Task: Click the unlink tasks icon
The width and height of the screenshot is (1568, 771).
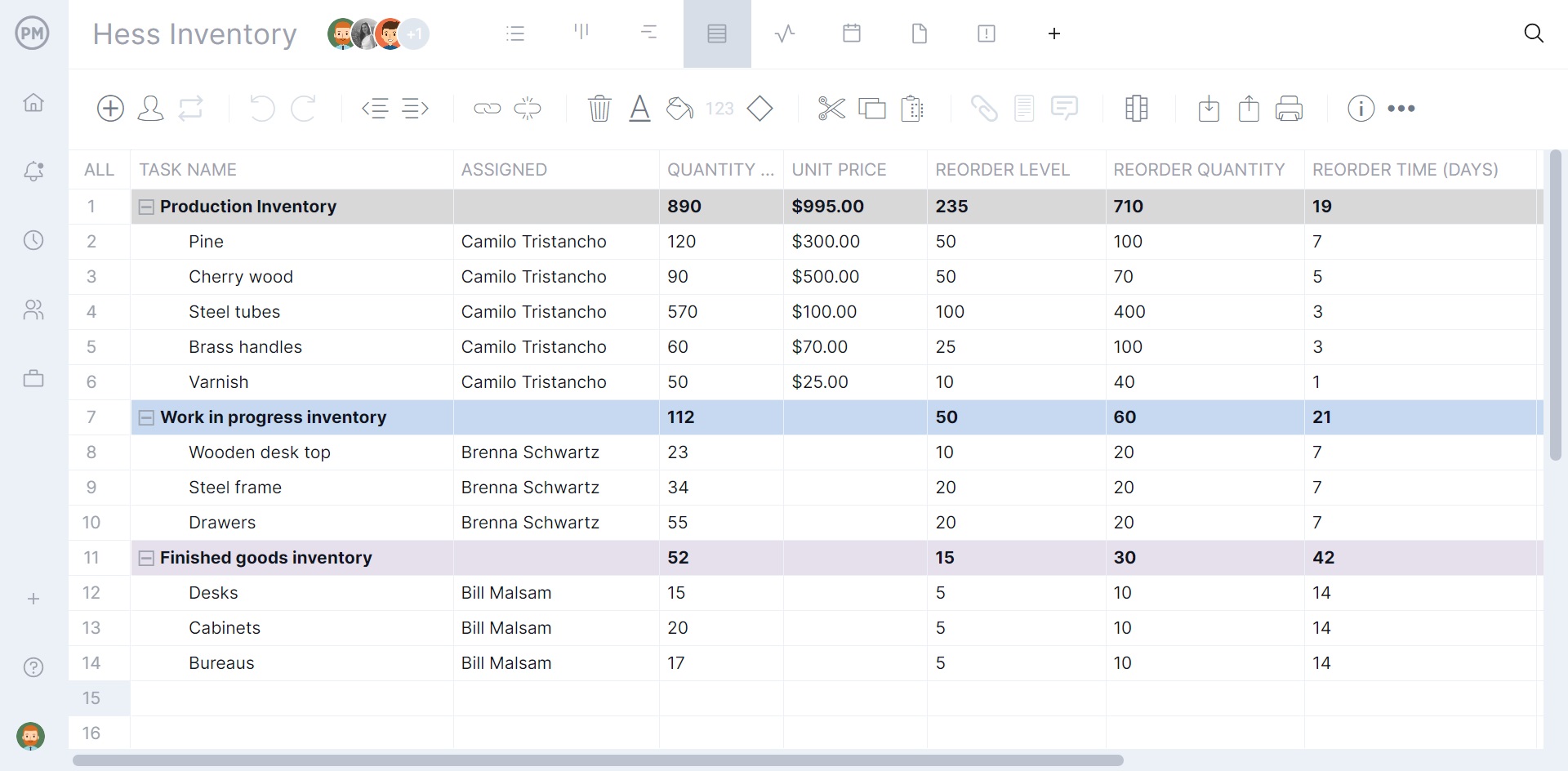Action: (528, 109)
